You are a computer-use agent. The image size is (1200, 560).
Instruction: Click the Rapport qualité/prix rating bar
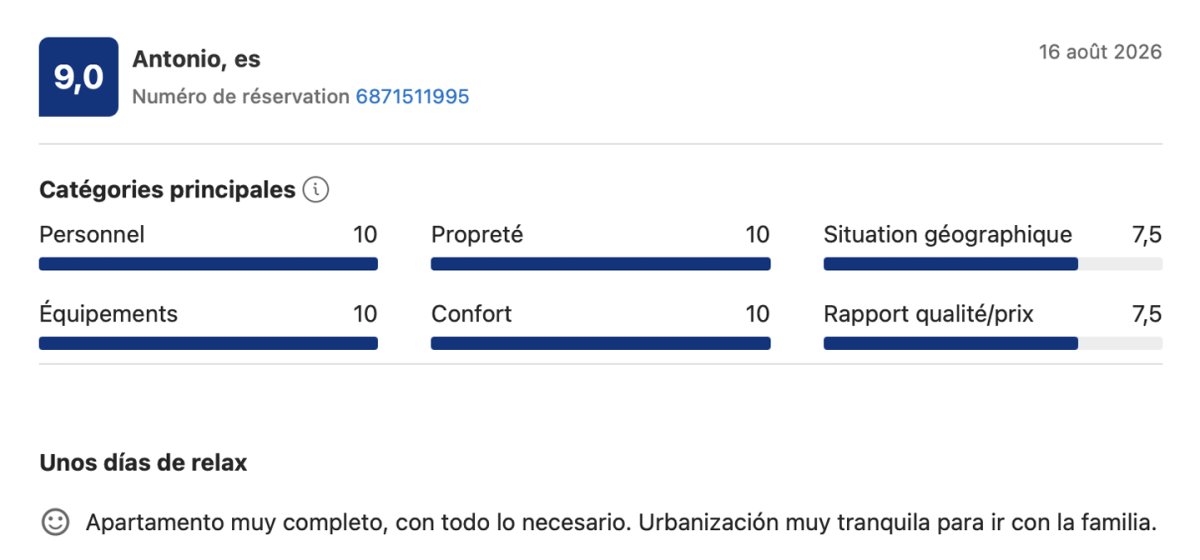point(993,343)
